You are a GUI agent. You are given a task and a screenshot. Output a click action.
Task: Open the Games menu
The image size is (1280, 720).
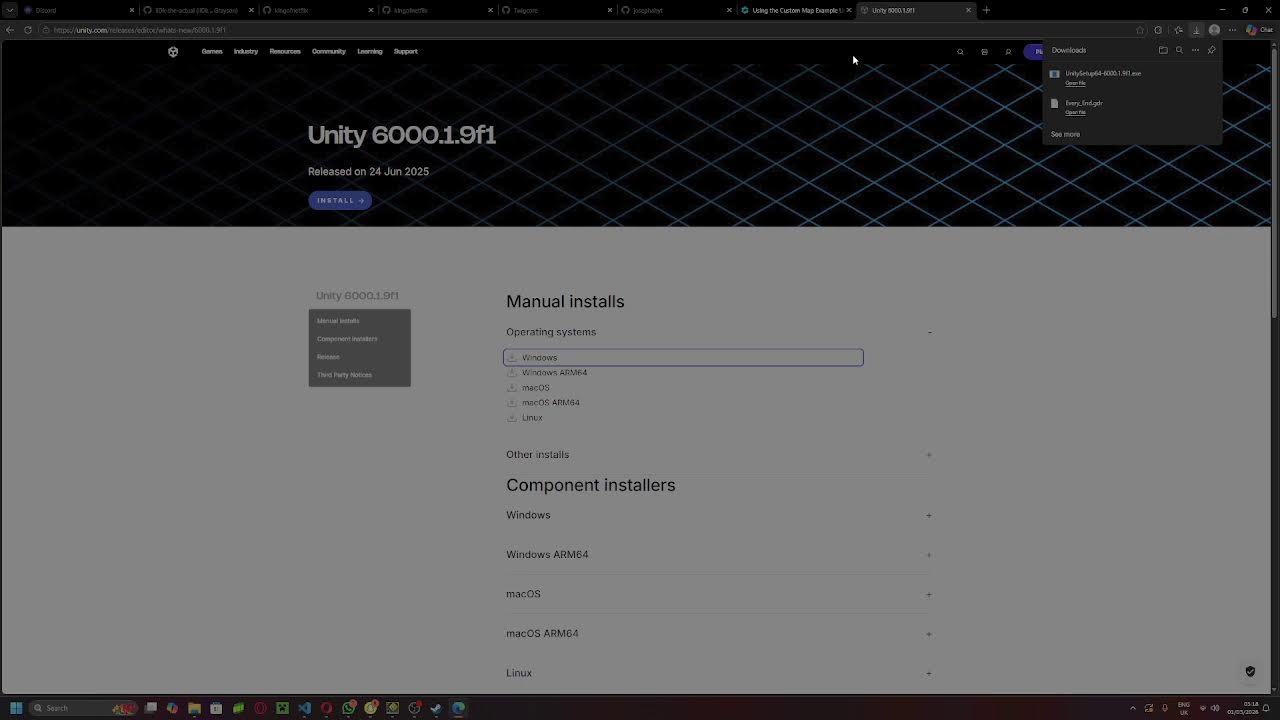click(212, 51)
